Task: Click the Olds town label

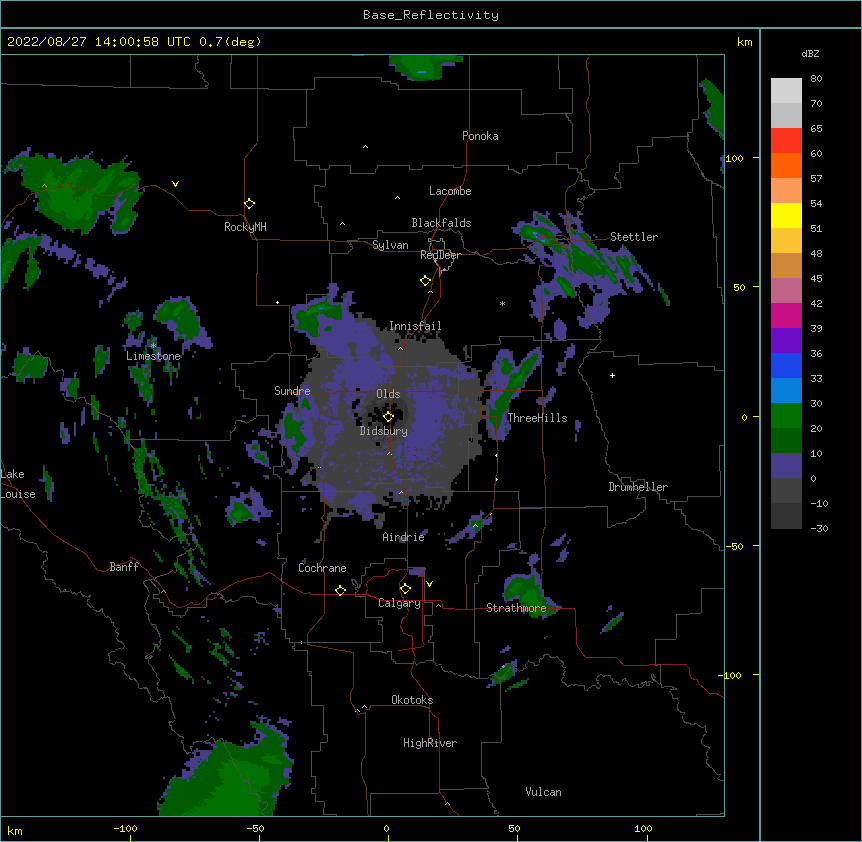Action: 388,394
